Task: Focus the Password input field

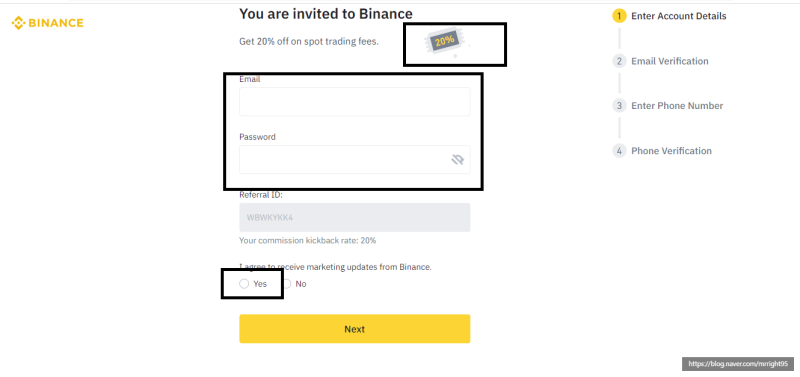Action: point(355,160)
